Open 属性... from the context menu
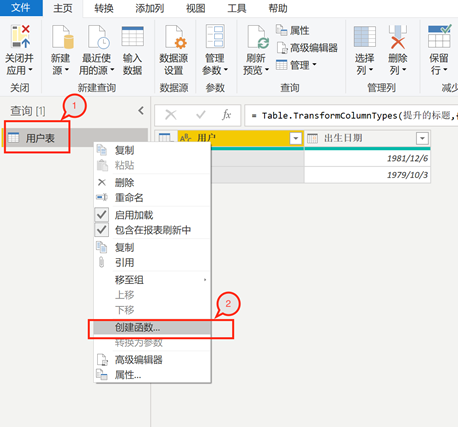 (x=152, y=375)
